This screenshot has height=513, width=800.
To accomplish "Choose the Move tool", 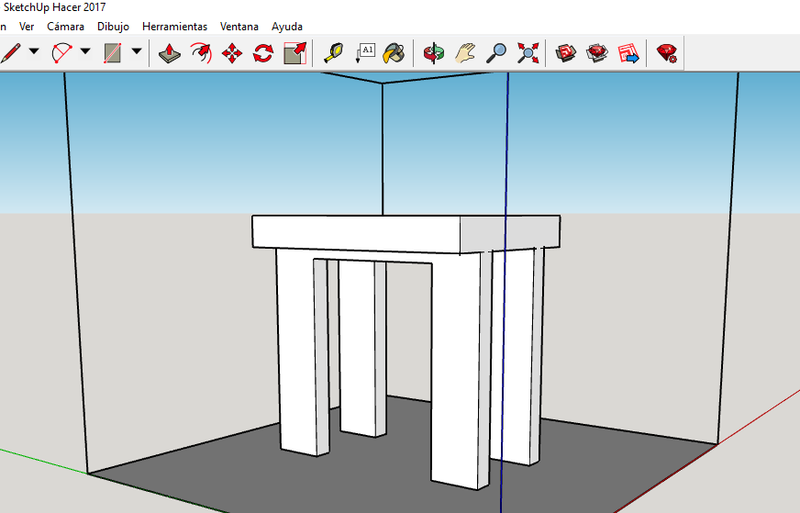I will pyautogui.click(x=232, y=53).
